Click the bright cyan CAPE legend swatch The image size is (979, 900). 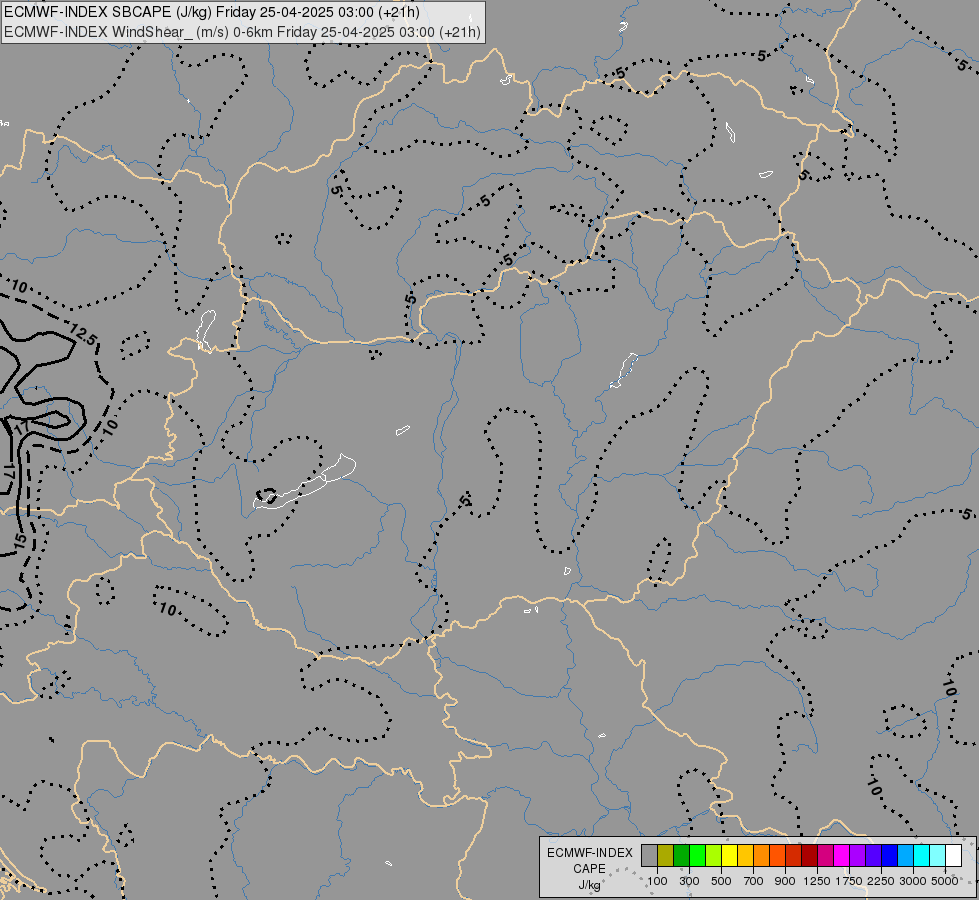click(x=921, y=855)
